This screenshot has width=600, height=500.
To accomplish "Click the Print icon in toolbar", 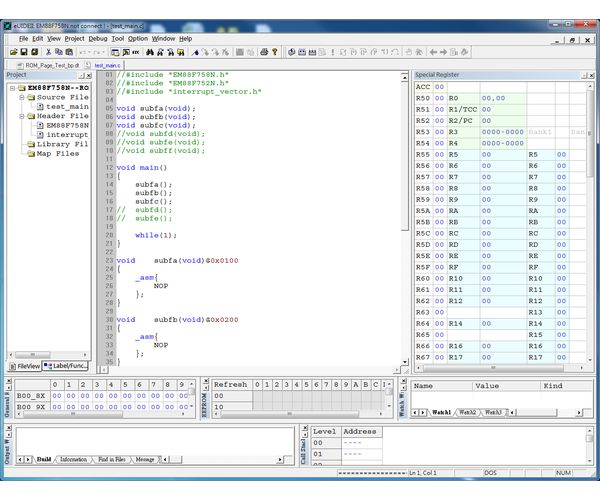I will [x=263, y=51].
